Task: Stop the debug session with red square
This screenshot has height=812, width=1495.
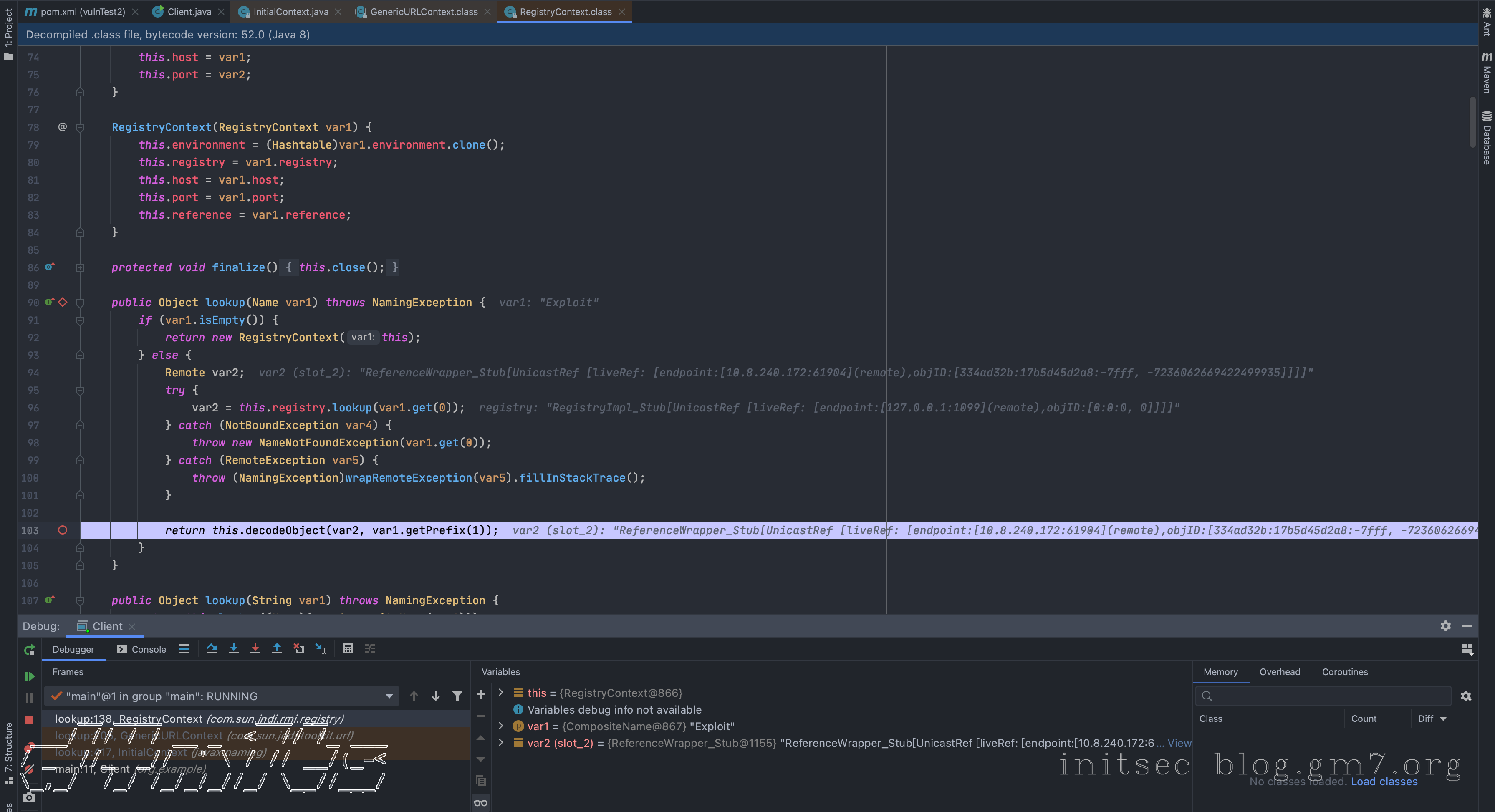Action: [x=29, y=720]
